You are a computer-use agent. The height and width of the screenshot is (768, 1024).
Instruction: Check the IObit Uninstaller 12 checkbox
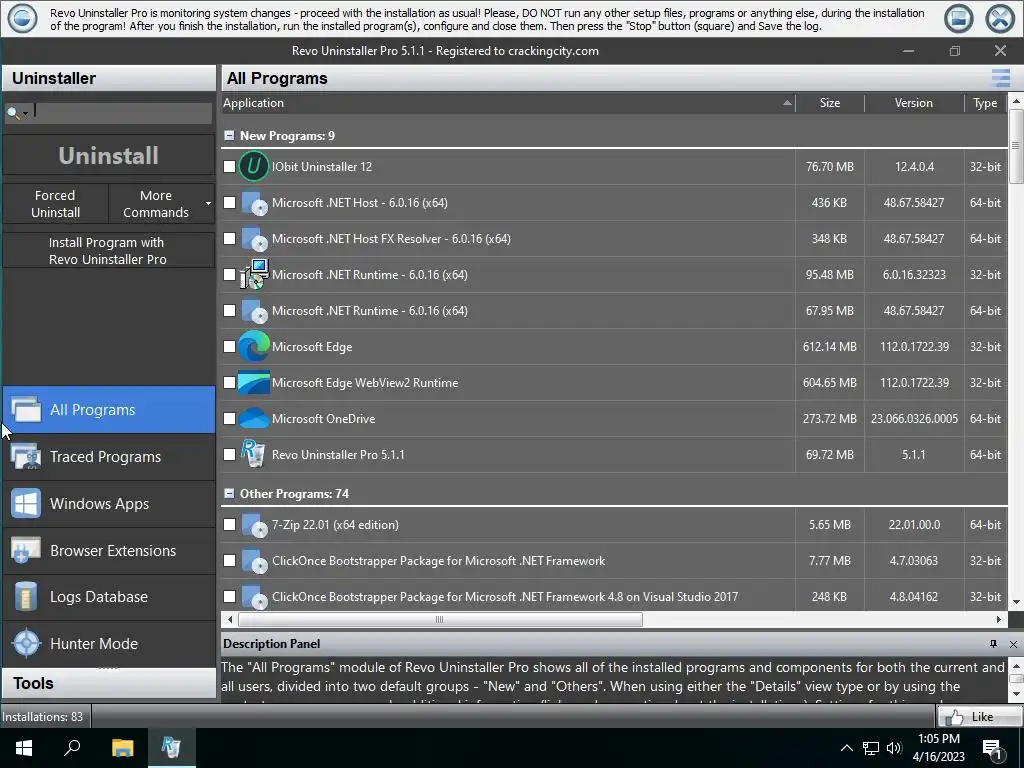pos(229,167)
